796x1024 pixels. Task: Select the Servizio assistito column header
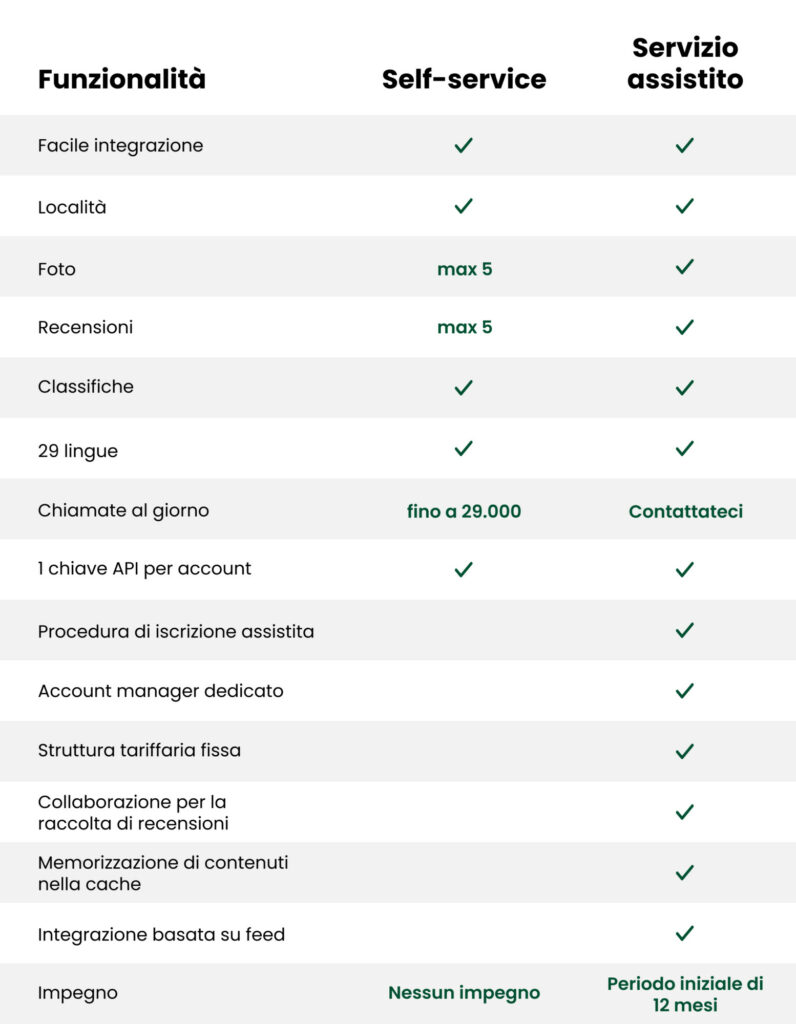pyautogui.click(x=685, y=63)
